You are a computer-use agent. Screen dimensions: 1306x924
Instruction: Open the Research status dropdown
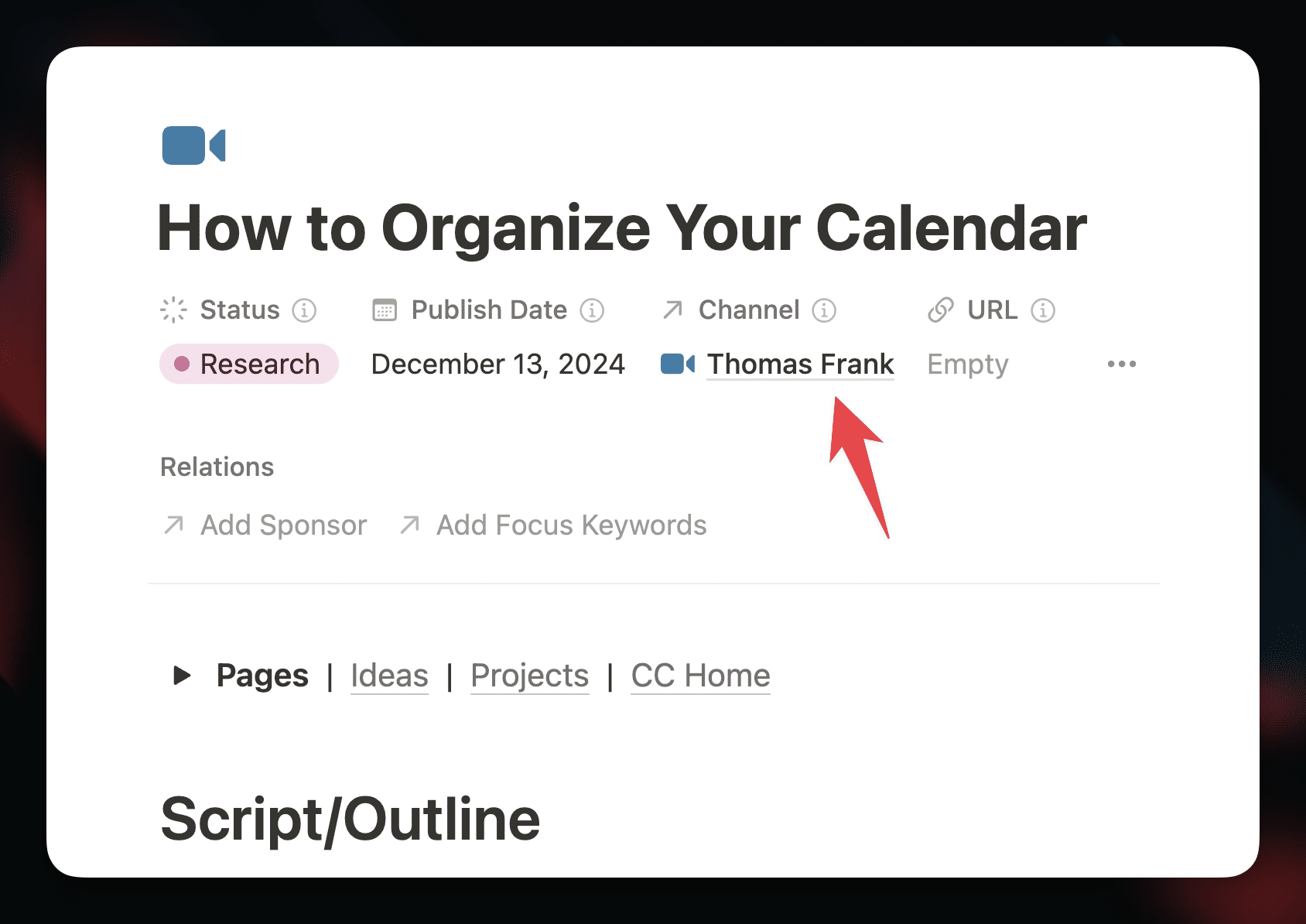[249, 364]
